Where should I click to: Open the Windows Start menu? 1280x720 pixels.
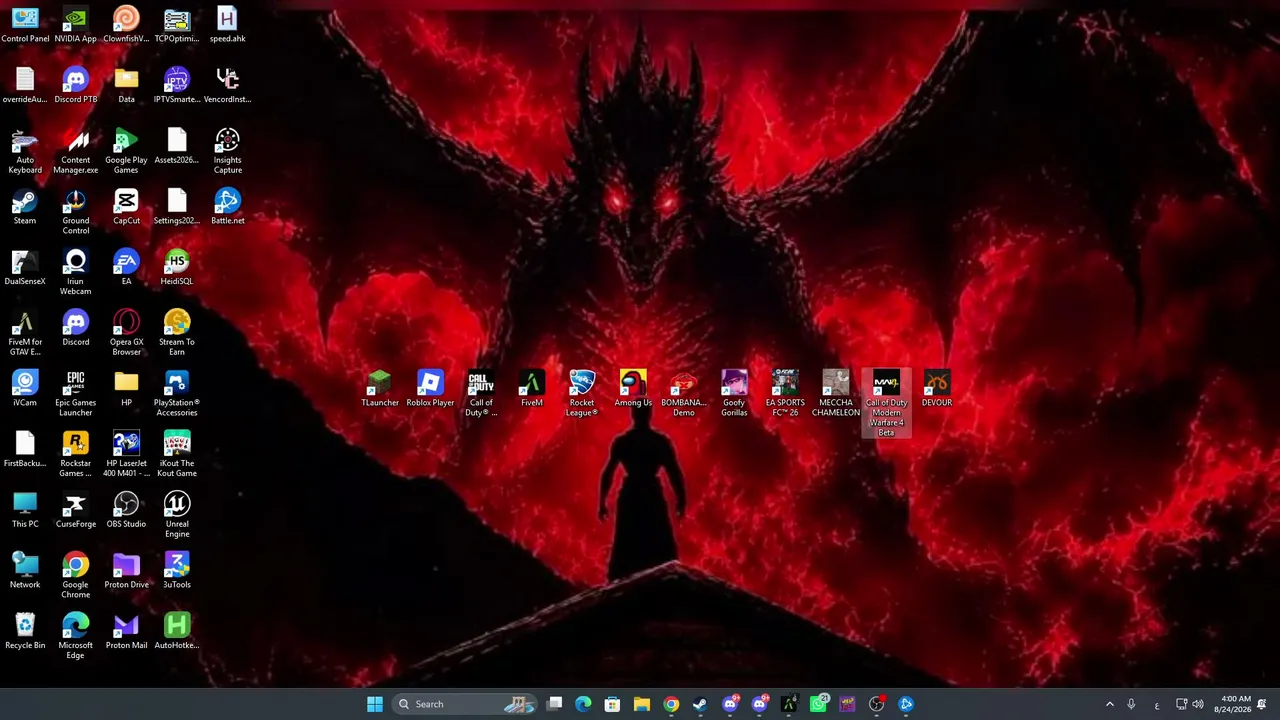click(375, 704)
